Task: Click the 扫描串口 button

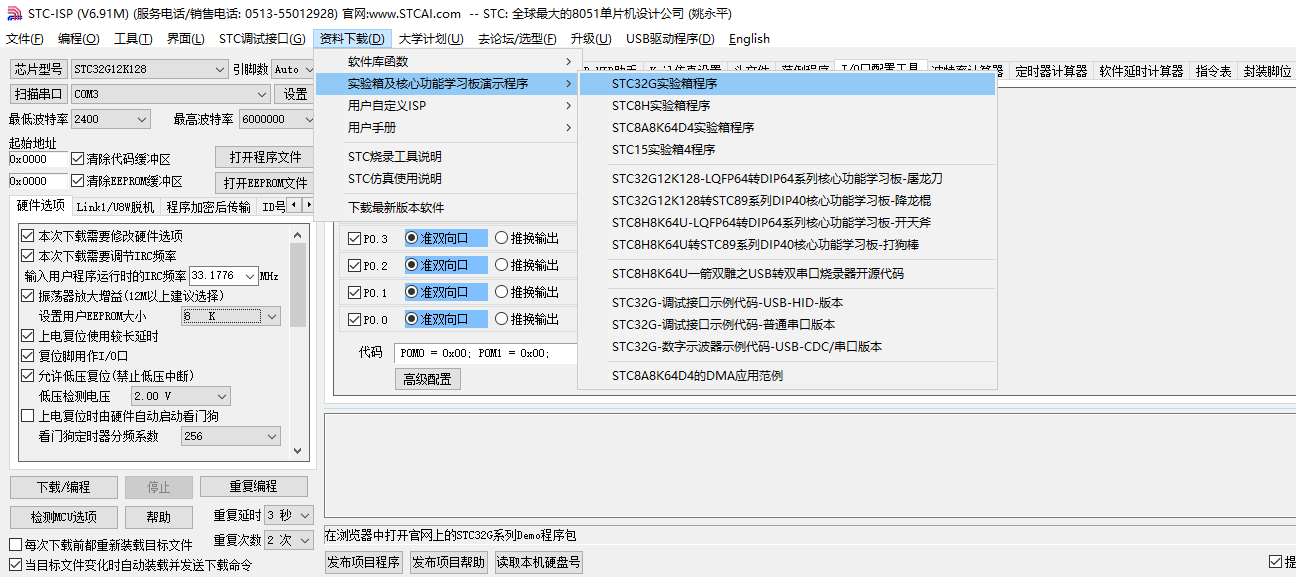Action: click(x=39, y=94)
